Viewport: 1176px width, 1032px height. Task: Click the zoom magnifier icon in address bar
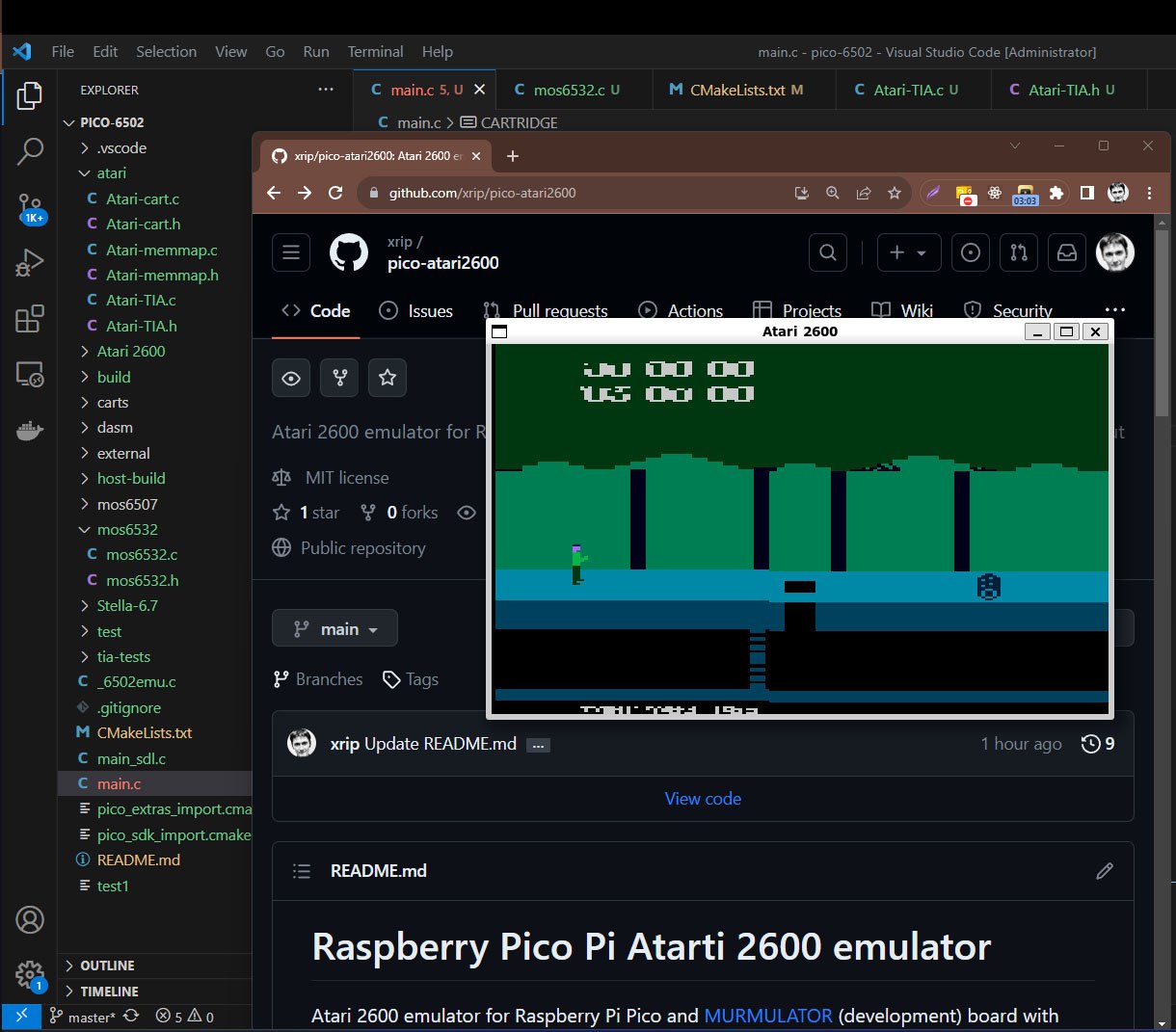833,193
